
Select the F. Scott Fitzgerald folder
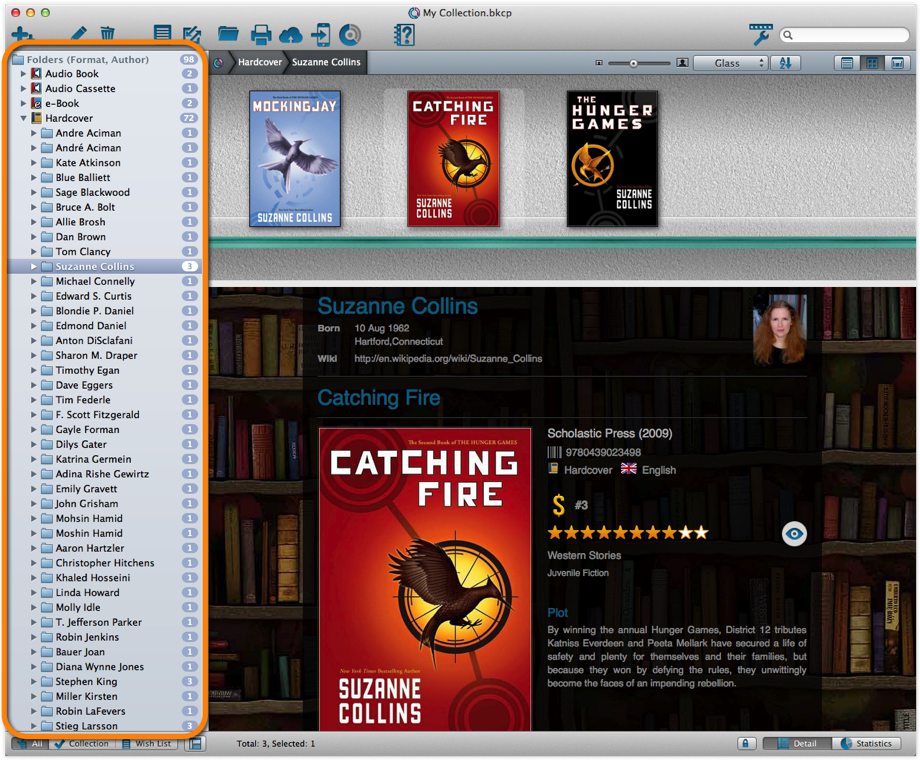point(104,414)
